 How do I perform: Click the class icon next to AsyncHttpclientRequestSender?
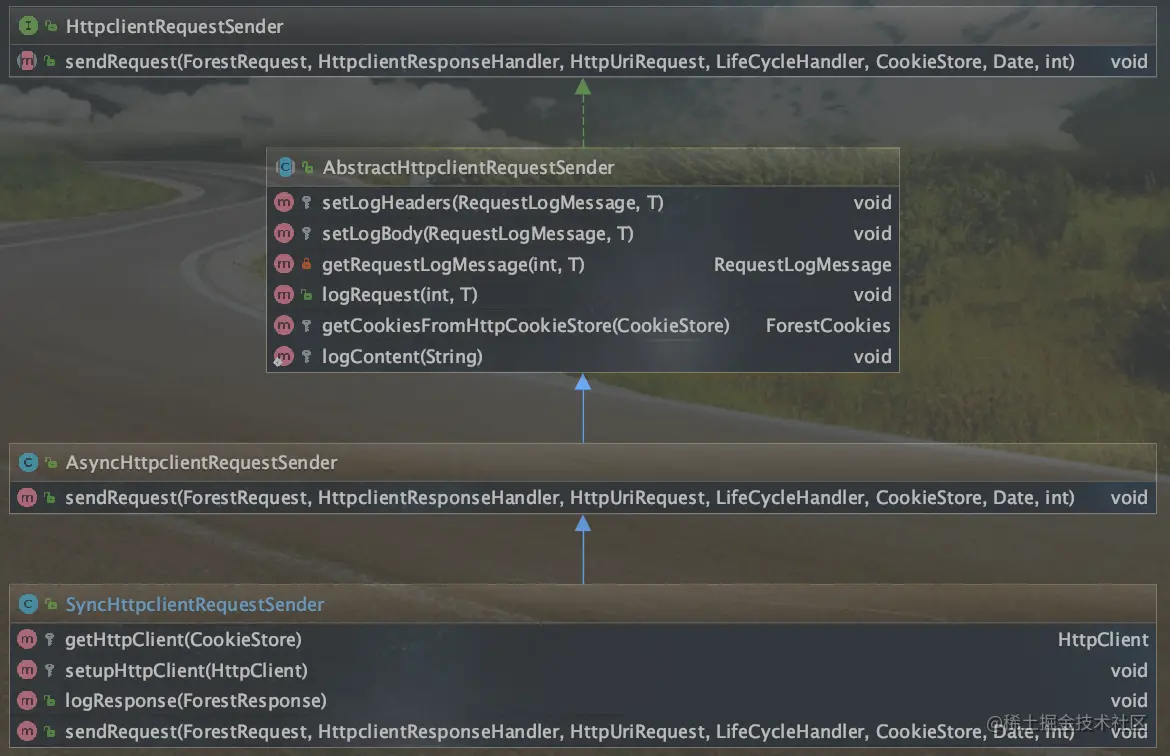pyautogui.click(x=27, y=463)
